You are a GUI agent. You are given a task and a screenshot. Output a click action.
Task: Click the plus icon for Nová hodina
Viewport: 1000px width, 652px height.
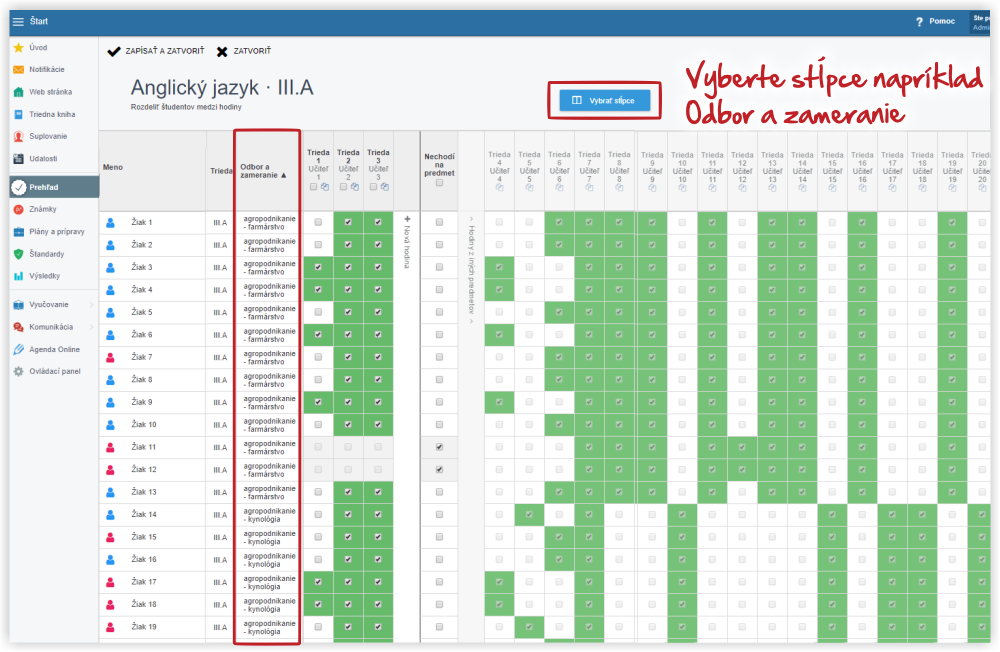pos(407,219)
